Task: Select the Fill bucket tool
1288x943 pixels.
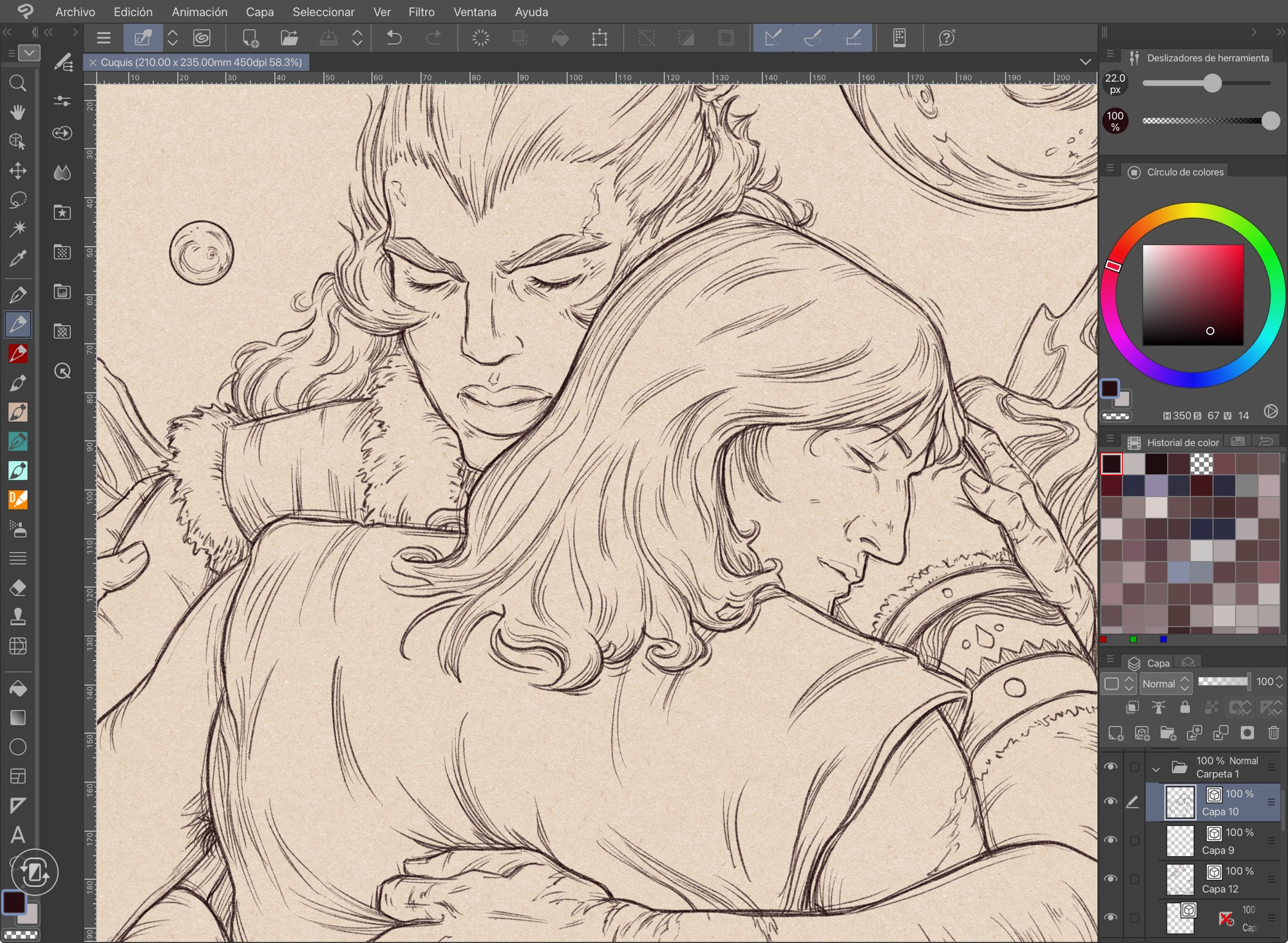Action: coord(18,689)
